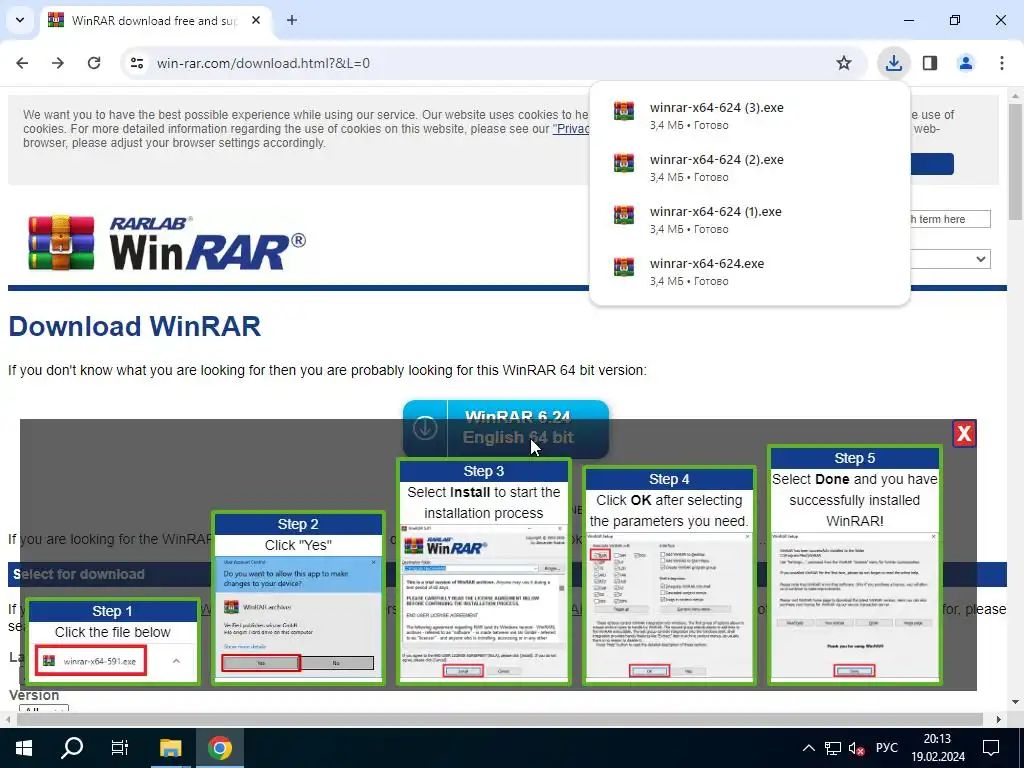Open the Chrome three-dot menu

pyautogui.click(x=1002, y=63)
